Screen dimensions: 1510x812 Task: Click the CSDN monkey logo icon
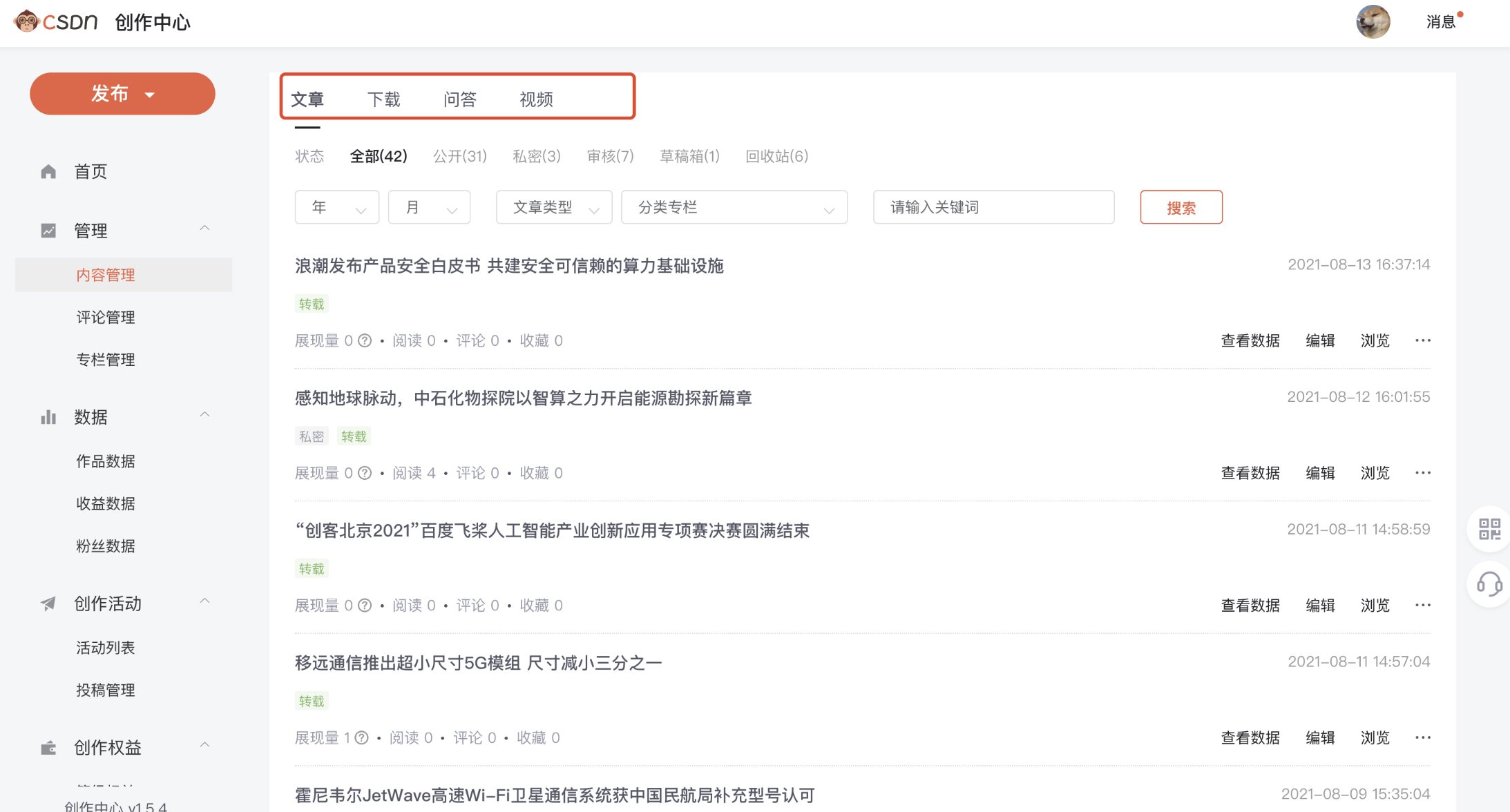coord(27,21)
